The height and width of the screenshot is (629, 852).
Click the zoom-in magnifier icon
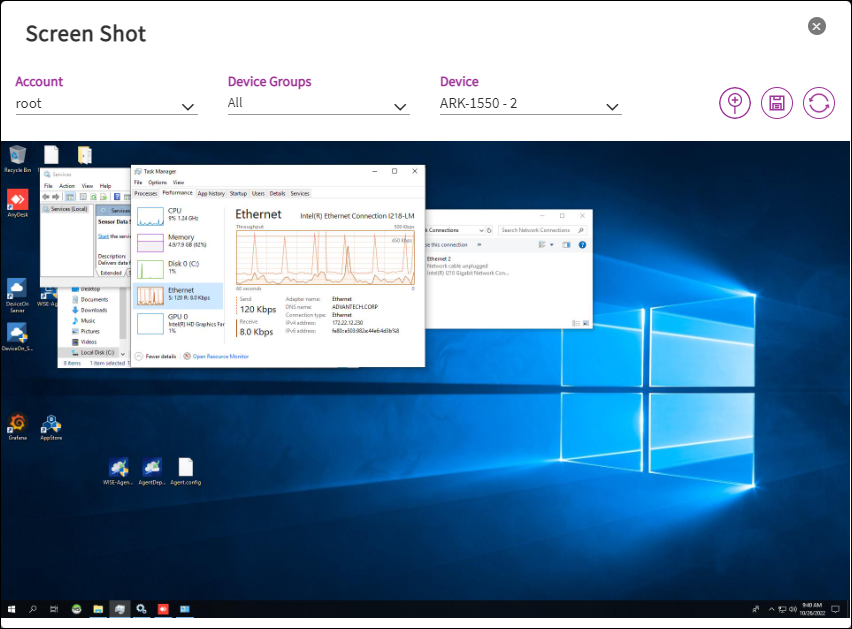(x=735, y=103)
